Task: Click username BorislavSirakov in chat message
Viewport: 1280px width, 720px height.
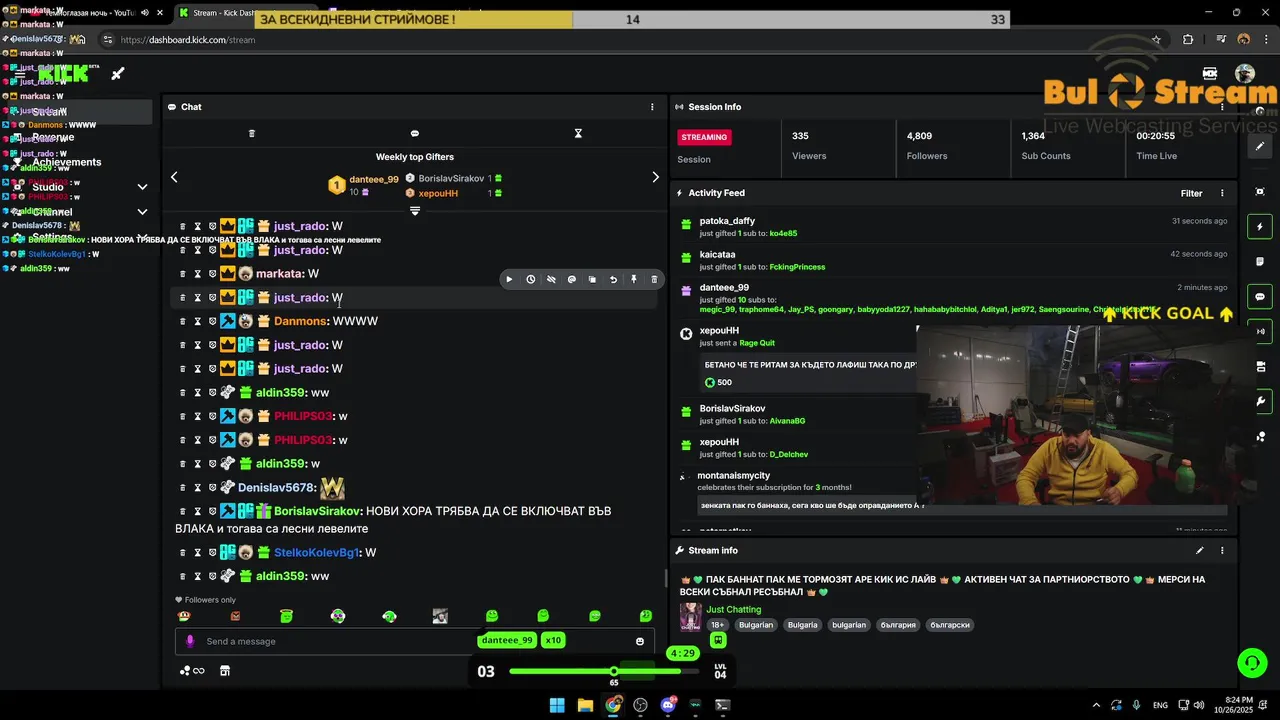Action: coord(316,511)
